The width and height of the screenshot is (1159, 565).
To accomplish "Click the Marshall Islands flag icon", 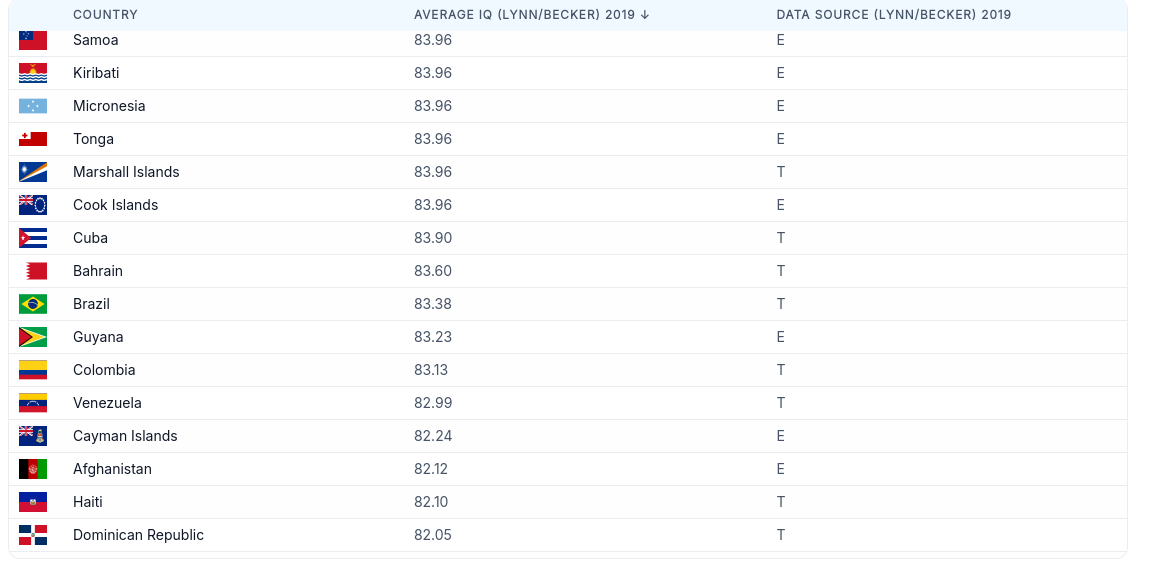I will click(33, 172).
